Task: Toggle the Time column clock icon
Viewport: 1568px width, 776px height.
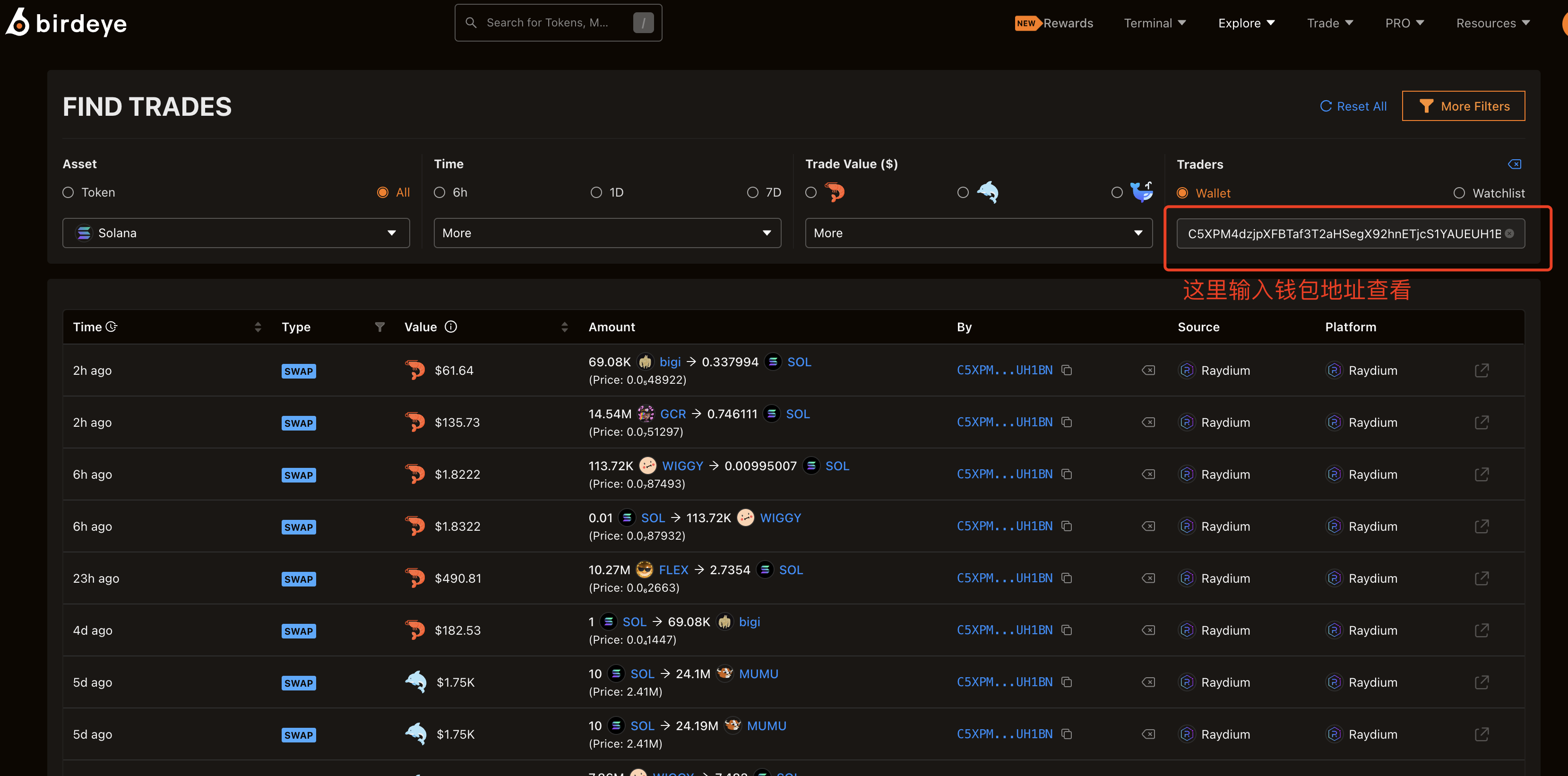Action: point(112,327)
